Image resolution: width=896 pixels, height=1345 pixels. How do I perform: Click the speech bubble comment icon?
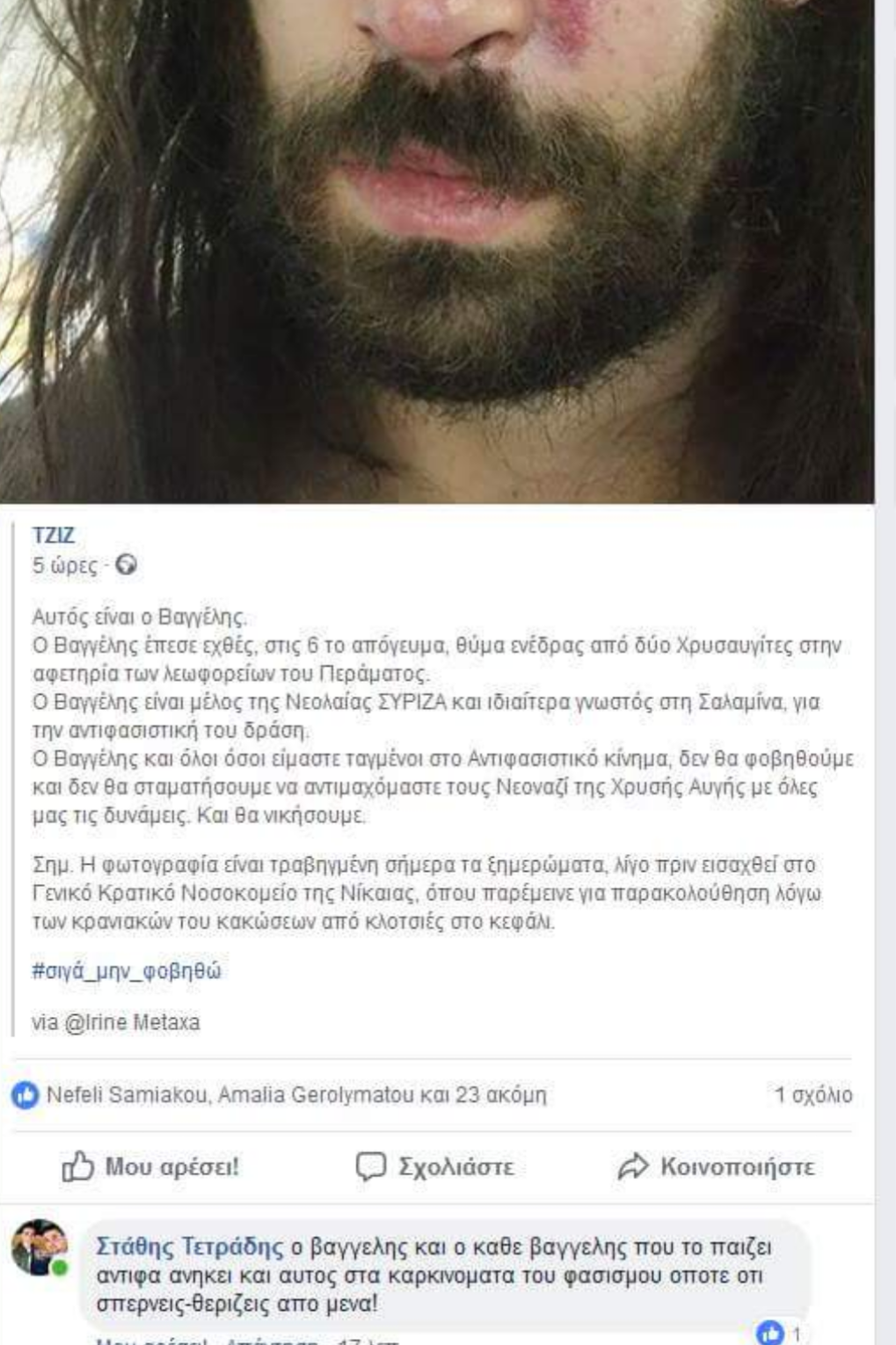pos(370,1166)
